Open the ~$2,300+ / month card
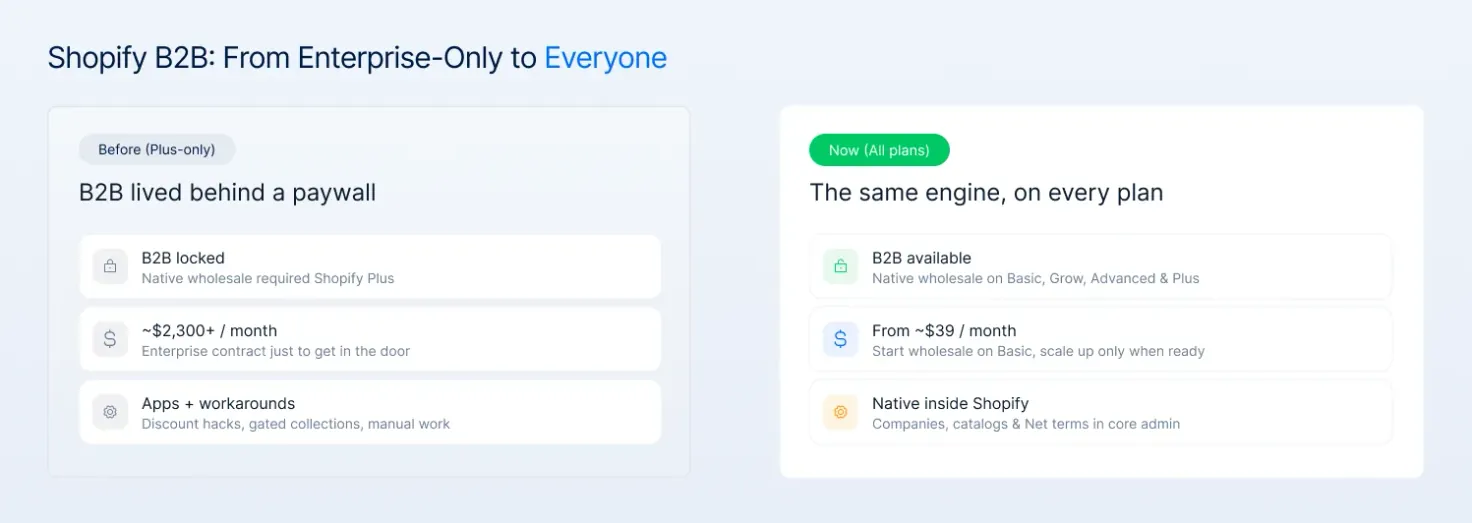1472x523 pixels. pyautogui.click(x=370, y=339)
